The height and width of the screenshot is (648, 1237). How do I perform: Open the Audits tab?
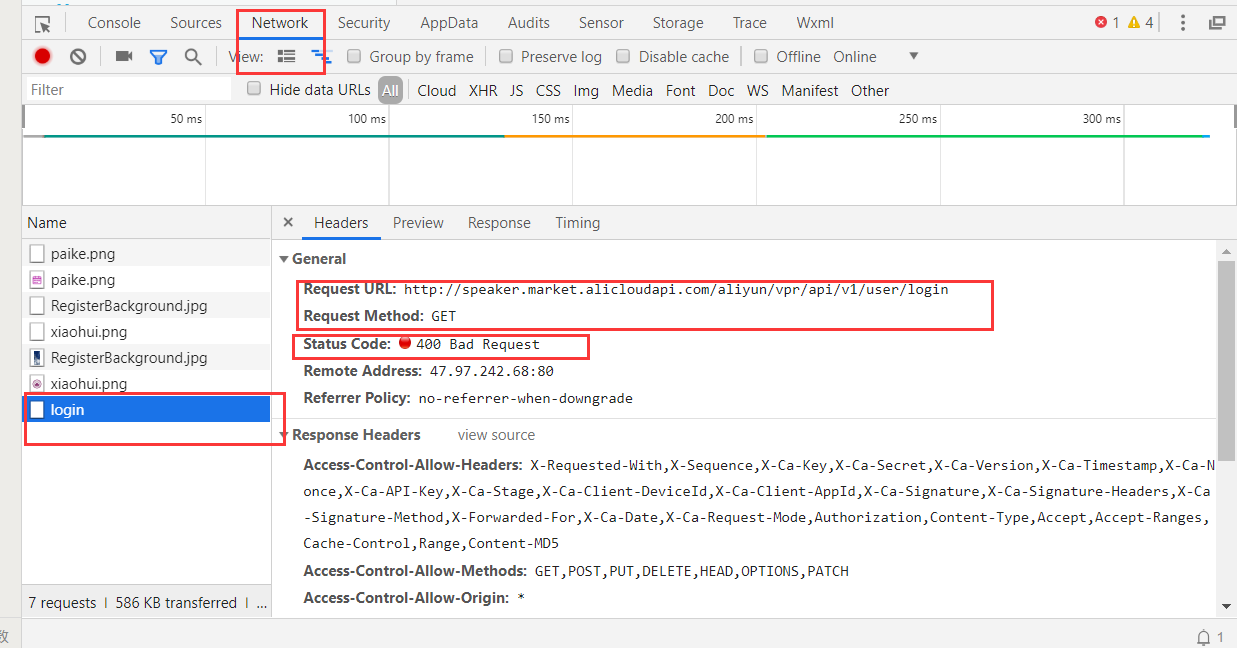click(529, 23)
